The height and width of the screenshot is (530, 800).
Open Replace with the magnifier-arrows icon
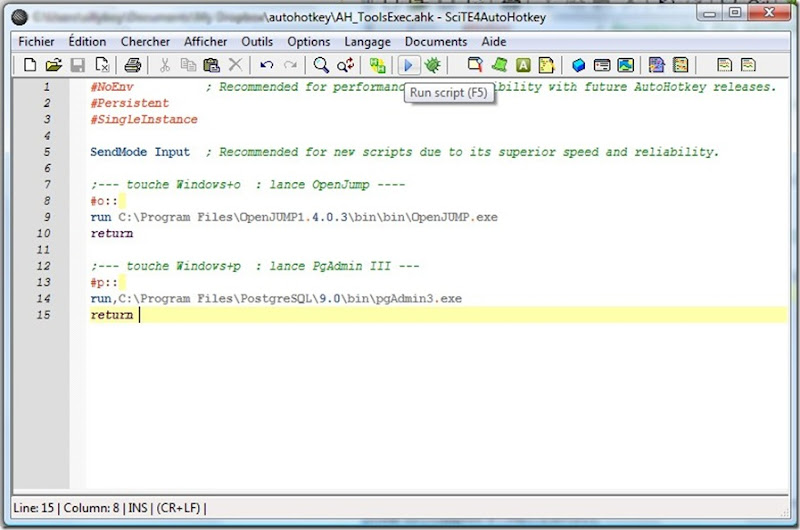[345, 65]
